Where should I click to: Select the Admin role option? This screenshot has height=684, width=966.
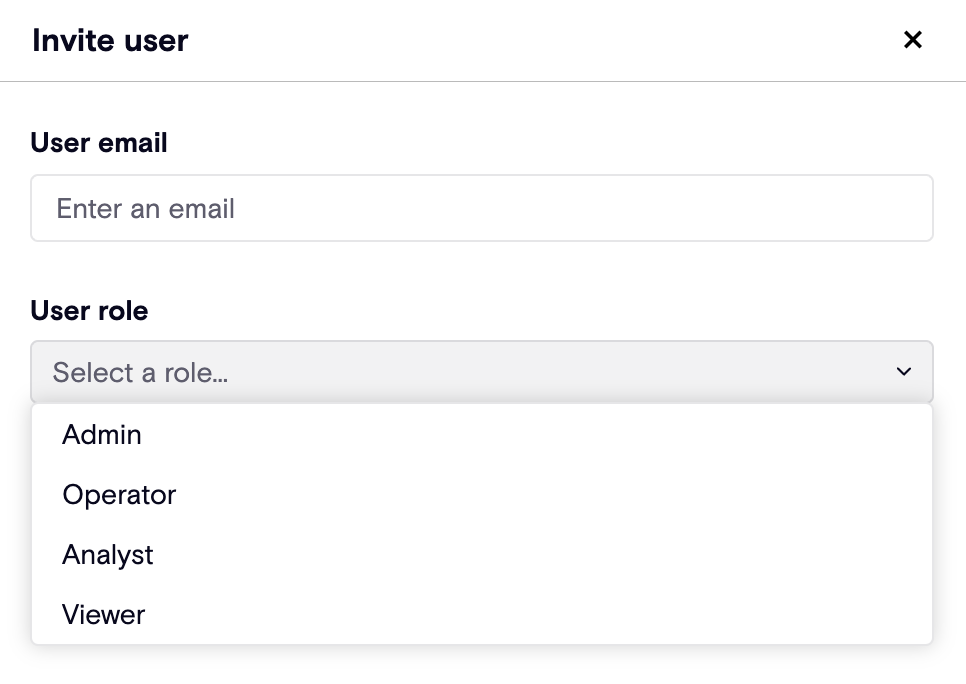pos(102,435)
